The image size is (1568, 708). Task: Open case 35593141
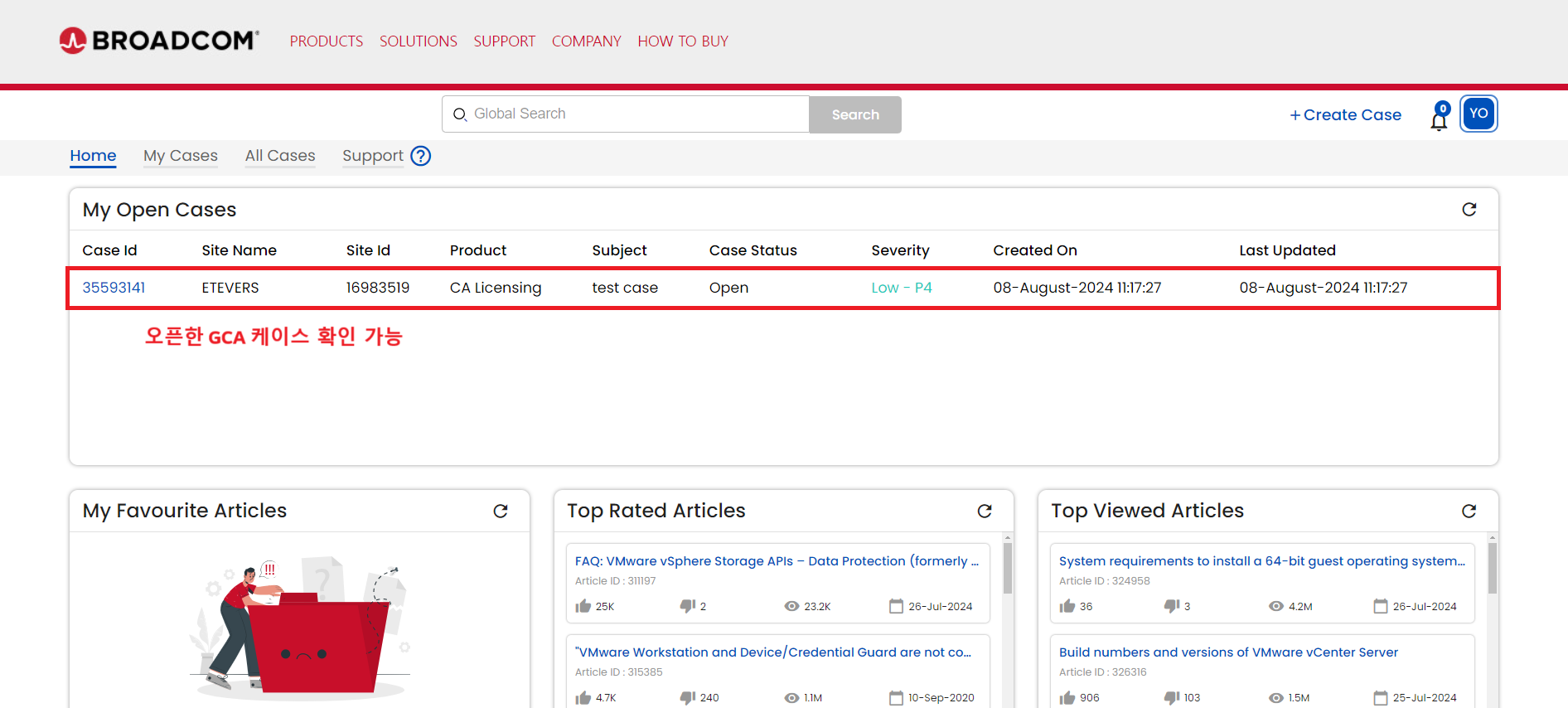(114, 288)
